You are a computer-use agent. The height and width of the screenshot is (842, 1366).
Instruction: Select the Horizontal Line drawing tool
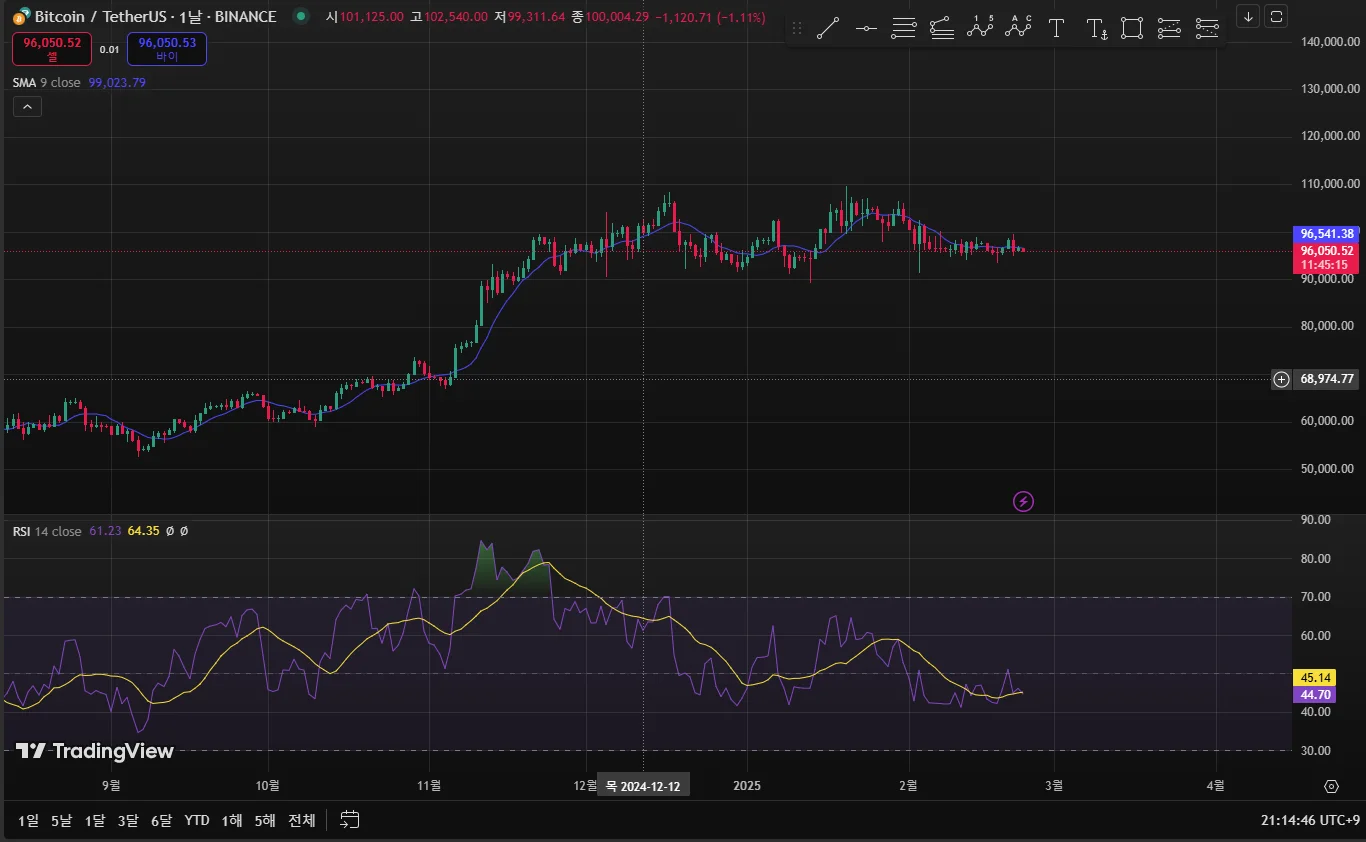point(866,29)
